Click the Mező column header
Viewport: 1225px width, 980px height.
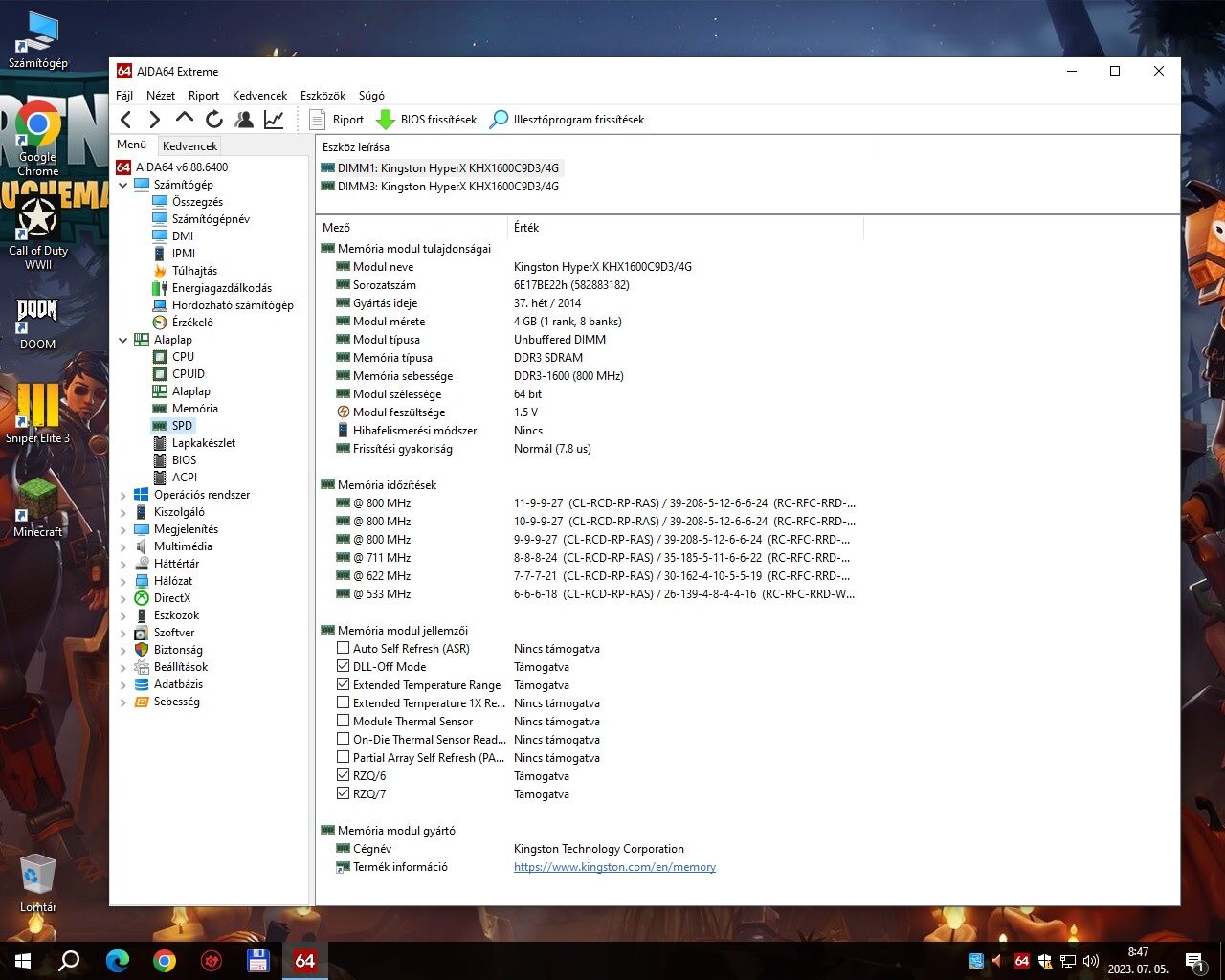tap(412, 228)
